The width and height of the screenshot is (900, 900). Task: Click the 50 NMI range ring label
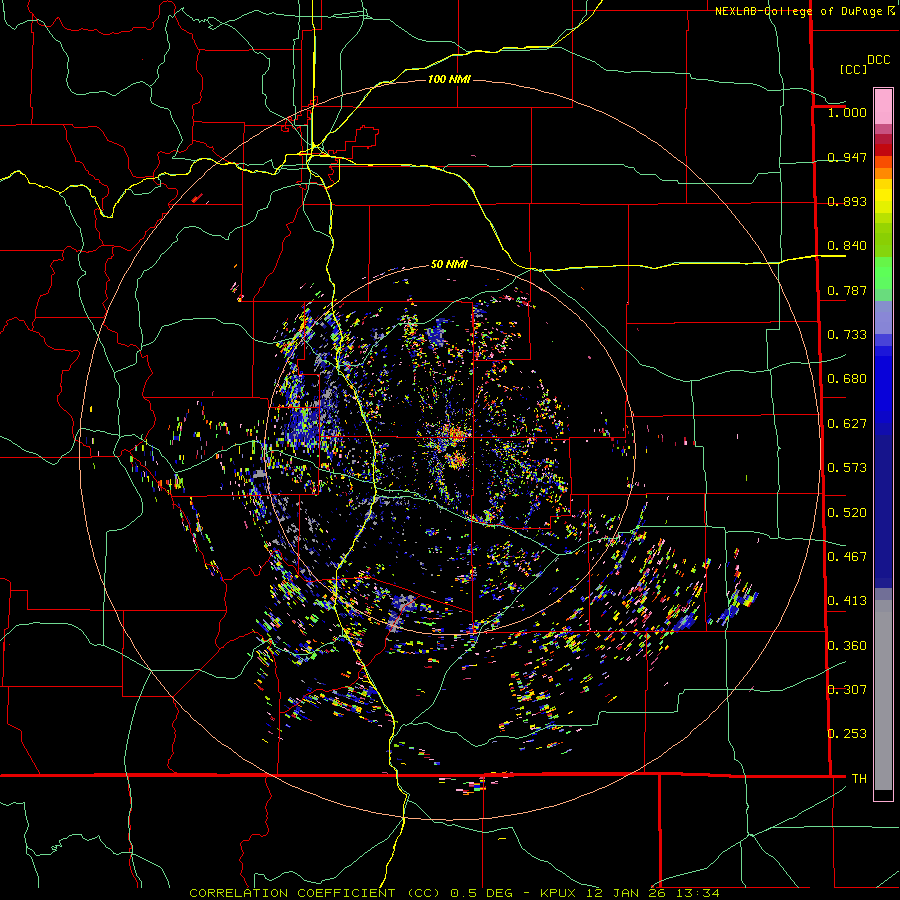pyautogui.click(x=449, y=264)
